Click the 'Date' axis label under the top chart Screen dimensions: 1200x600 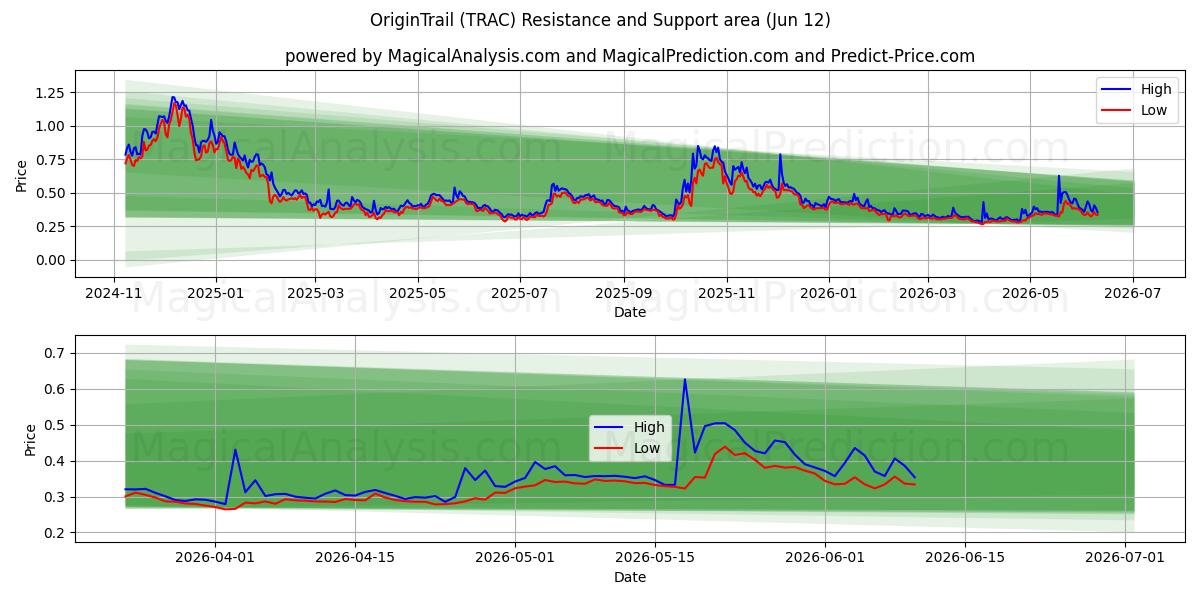[630, 313]
